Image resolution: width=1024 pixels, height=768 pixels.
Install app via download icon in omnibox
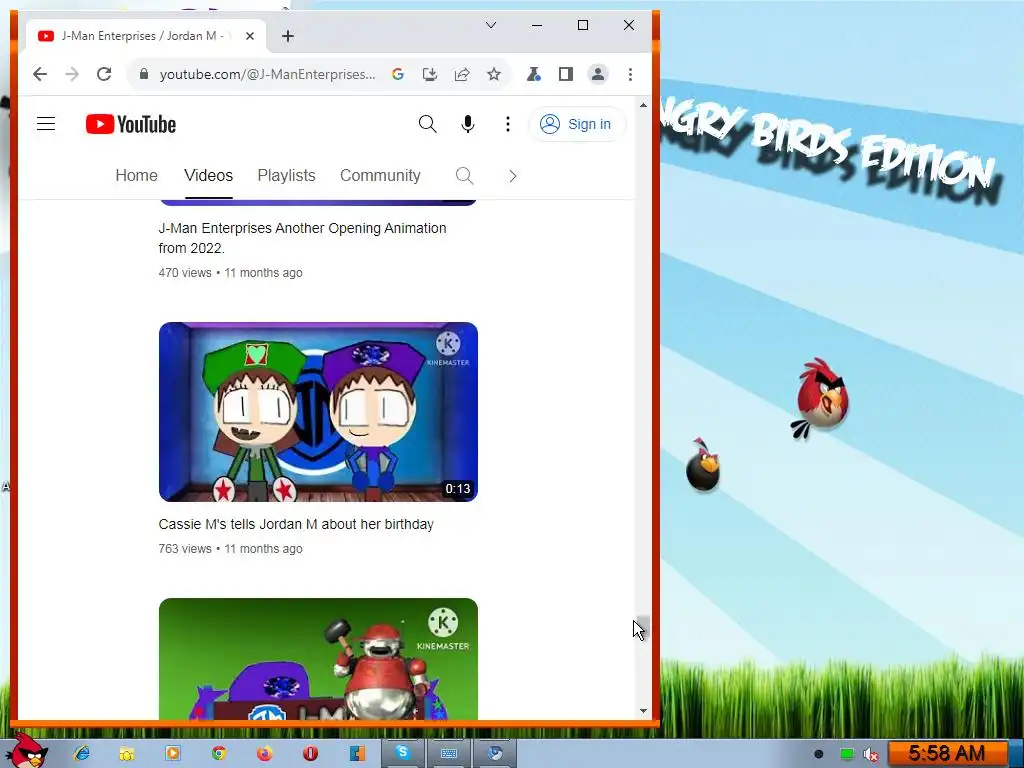click(430, 74)
